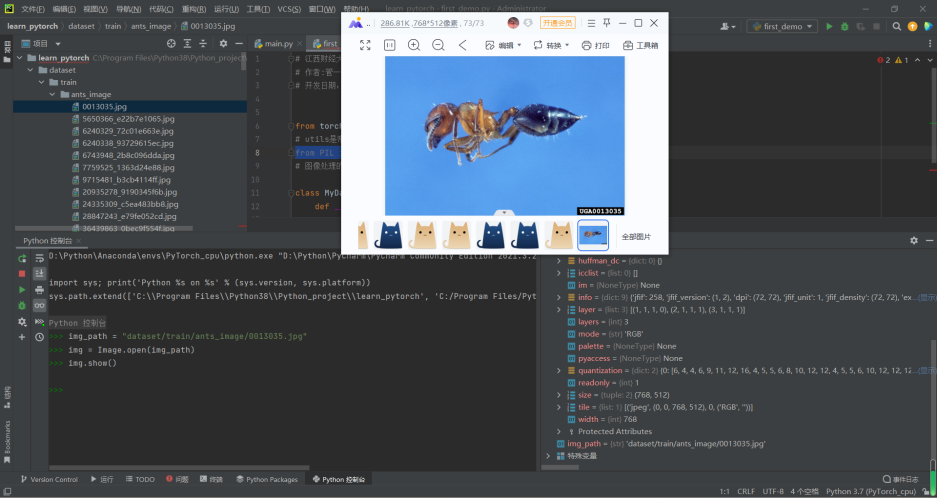Screen dimensions: 937x498
Task: Open the first_demo run configuration dropdown
Action: [784, 26]
